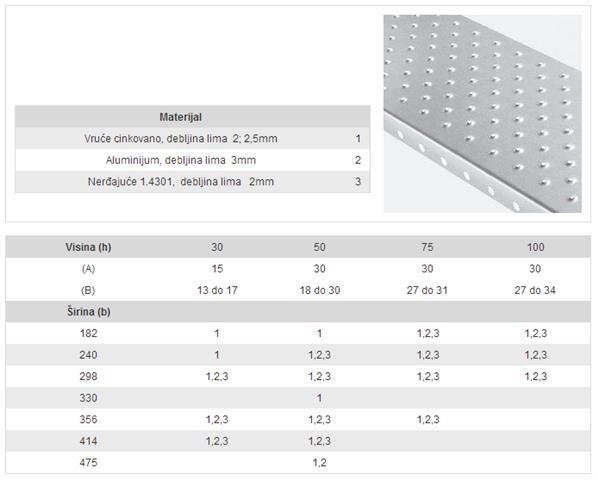598x480 pixels.
Task: Select height column header 75
Action: (427, 247)
